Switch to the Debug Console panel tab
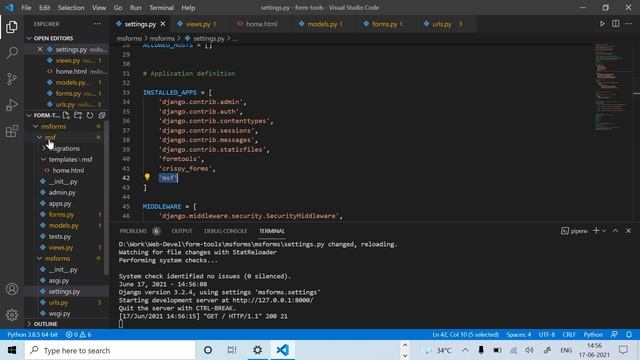This screenshot has height=360, width=640. [225, 231]
